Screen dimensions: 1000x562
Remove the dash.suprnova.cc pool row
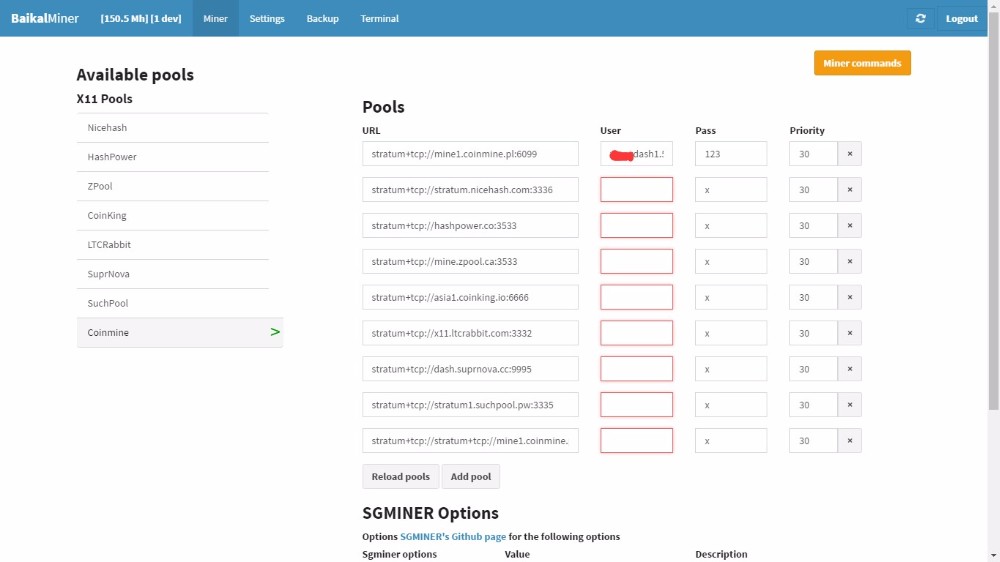850,369
